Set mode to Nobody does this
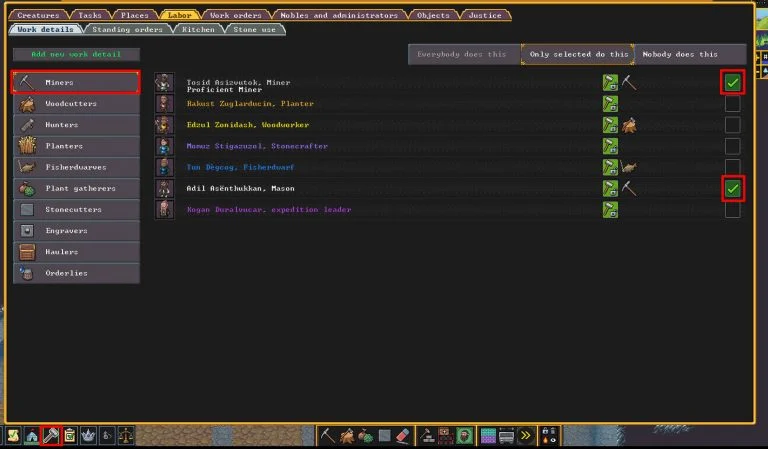Viewport: 768px width, 449px height. click(690, 54)
